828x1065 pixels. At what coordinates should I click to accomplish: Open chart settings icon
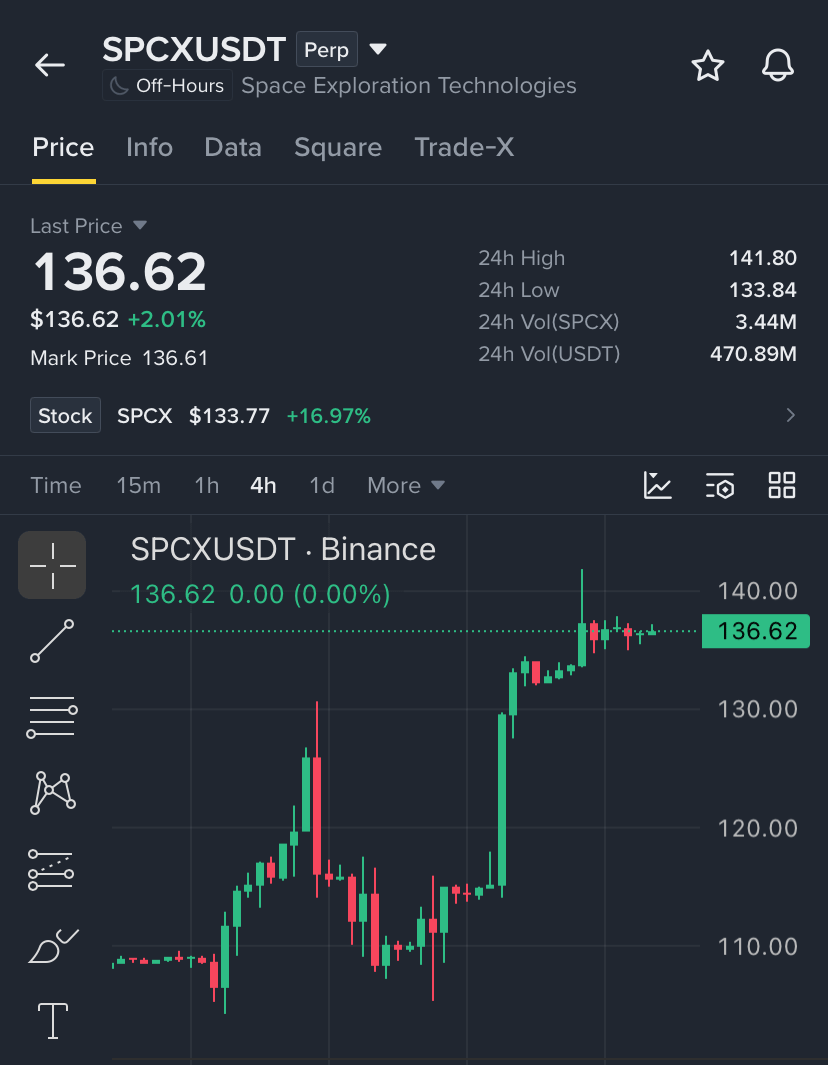click(x=720, y=486)
